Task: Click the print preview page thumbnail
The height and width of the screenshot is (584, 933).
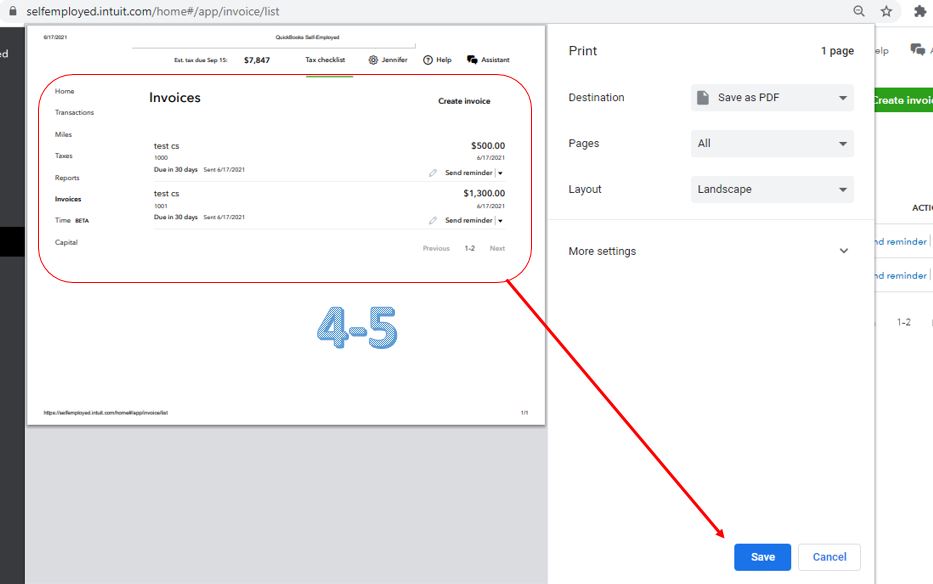Action: coord(286,225)
